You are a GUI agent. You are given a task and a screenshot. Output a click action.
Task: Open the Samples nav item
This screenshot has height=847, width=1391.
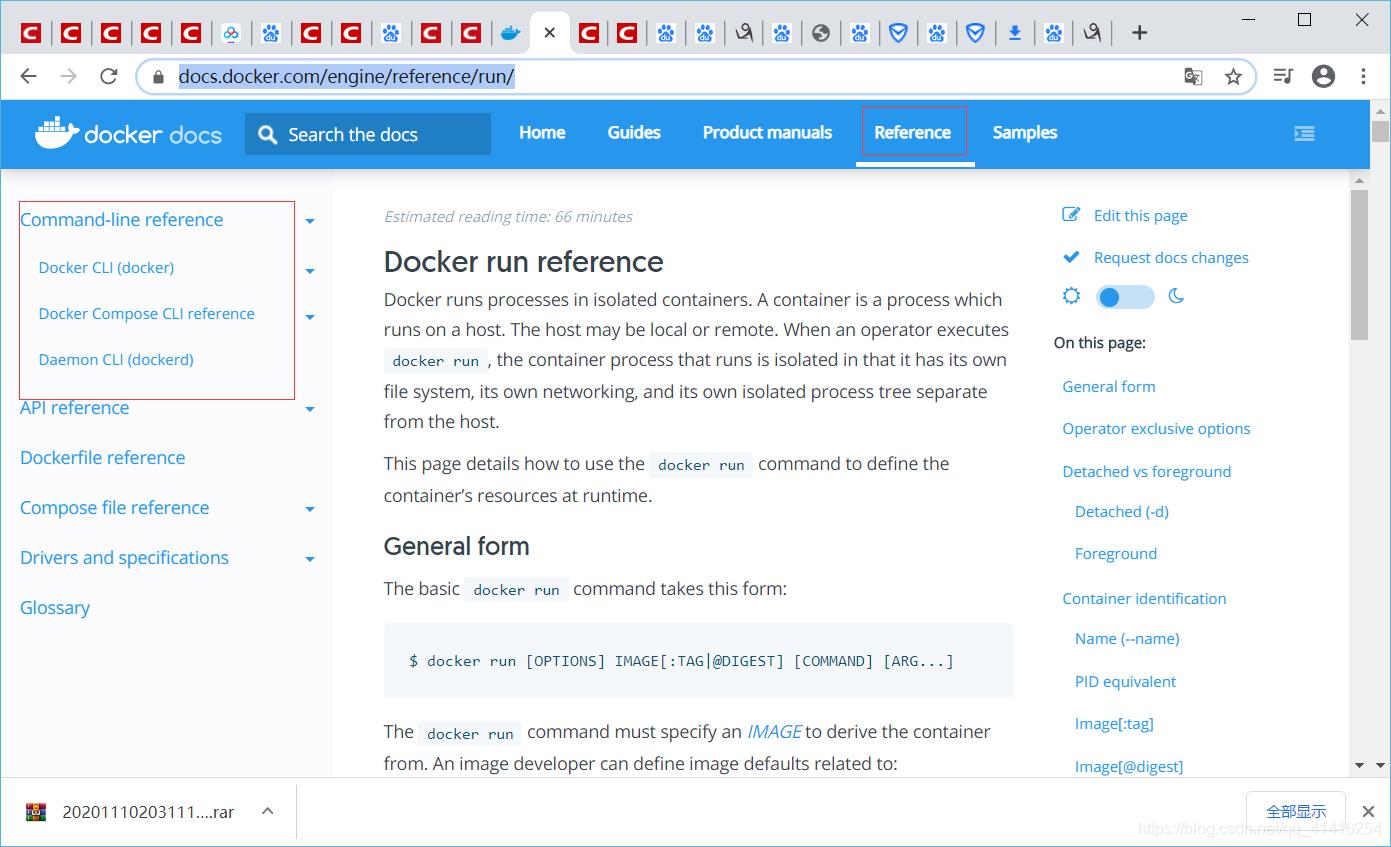pyautogui.click(x=1025, y=132)
